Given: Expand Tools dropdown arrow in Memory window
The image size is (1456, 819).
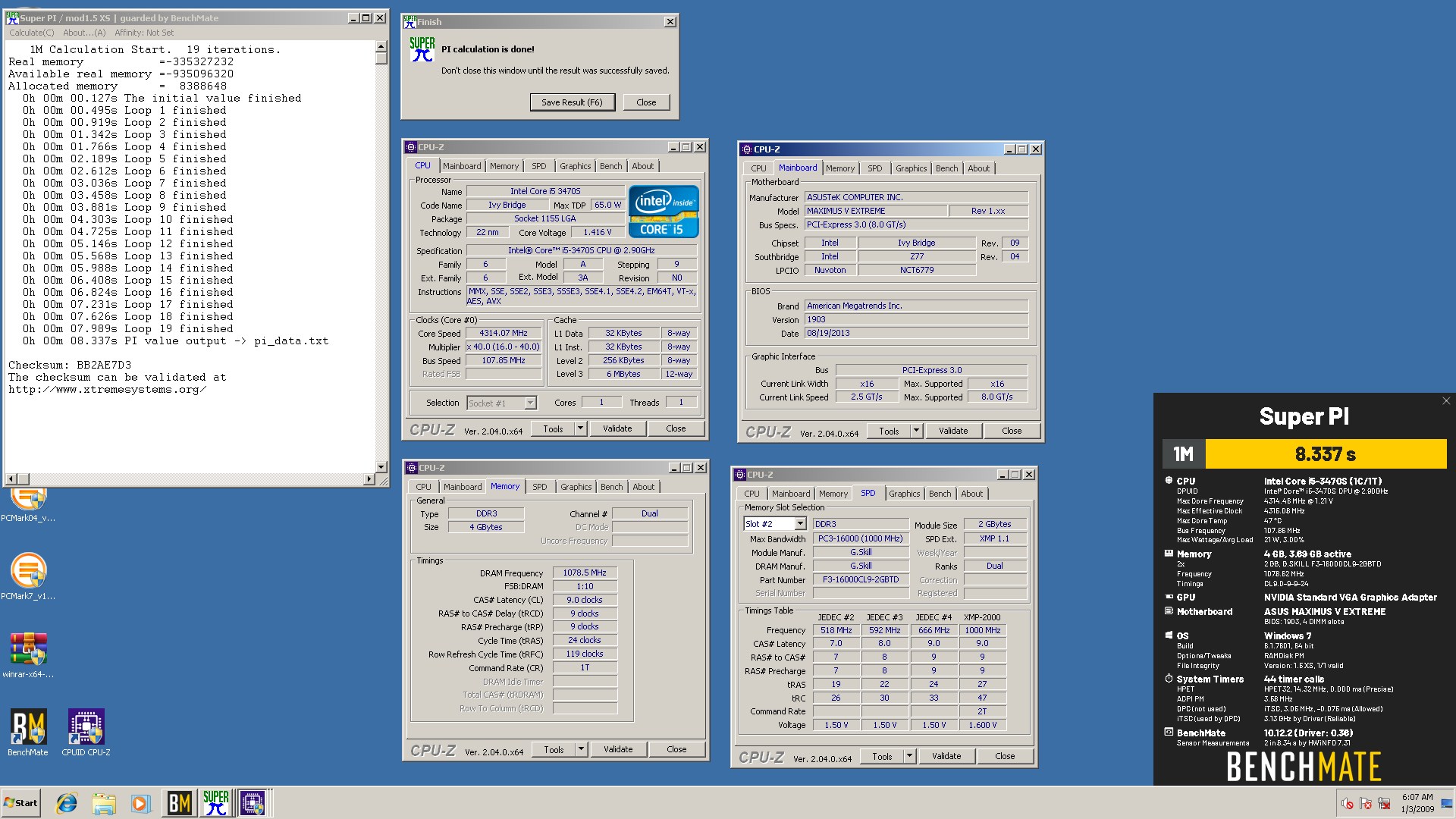Looking at the screenshot, I should point(581,749).
